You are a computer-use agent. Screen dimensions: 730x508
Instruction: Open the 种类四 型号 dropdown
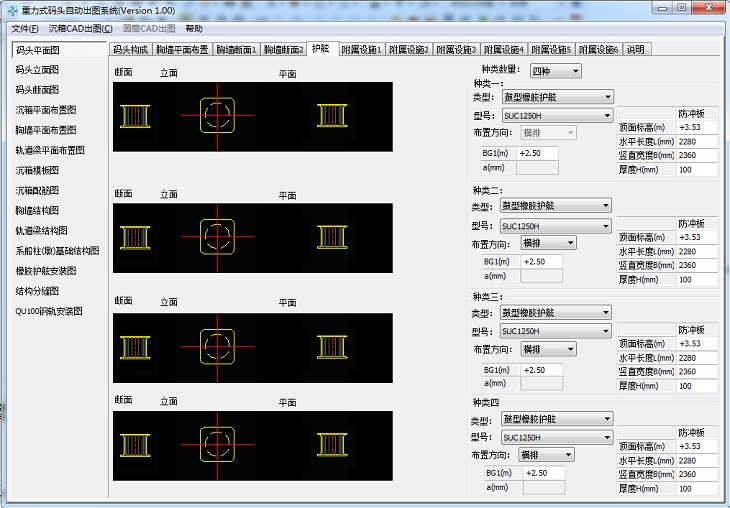pyautogui.click(x=557, y=437)
